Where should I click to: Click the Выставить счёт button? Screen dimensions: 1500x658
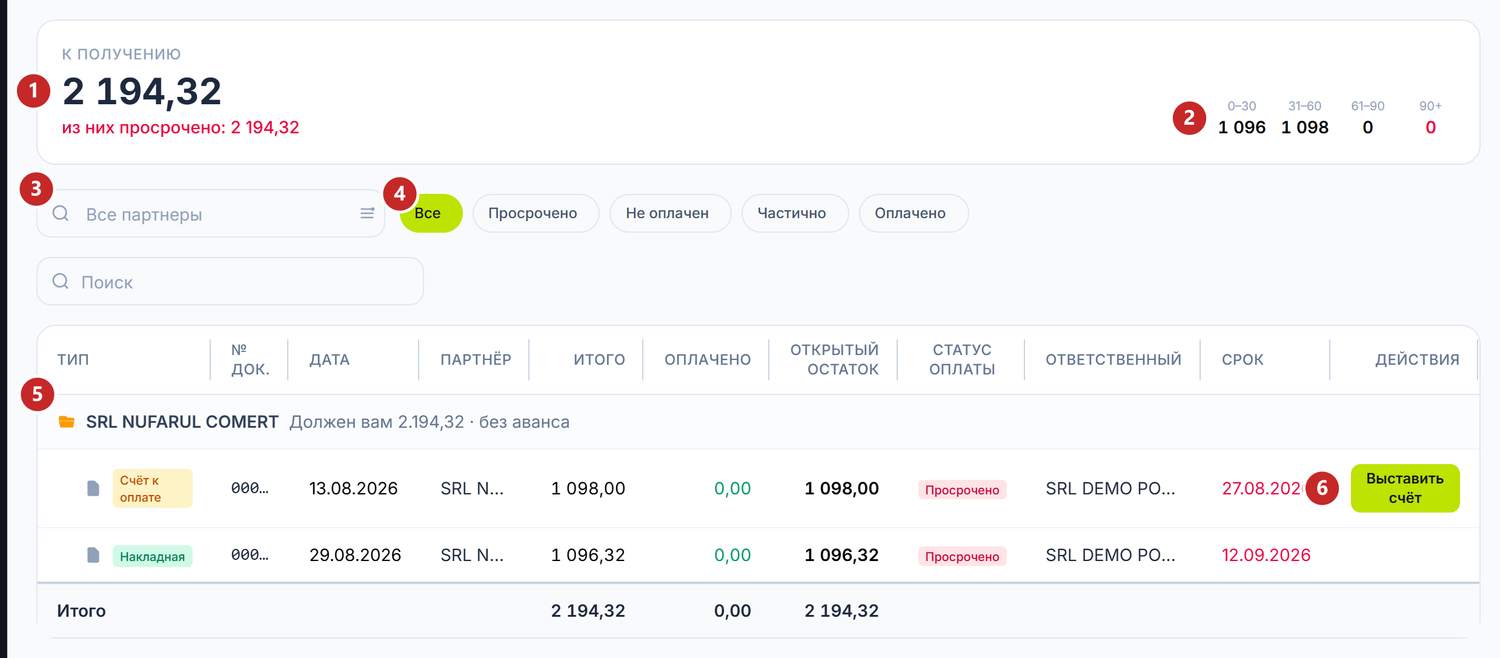click(1405, 488)
